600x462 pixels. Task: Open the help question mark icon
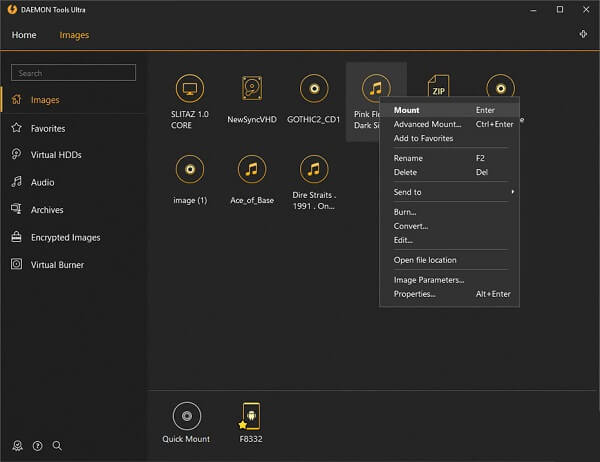pyautogui.click(x=38, y=446)
